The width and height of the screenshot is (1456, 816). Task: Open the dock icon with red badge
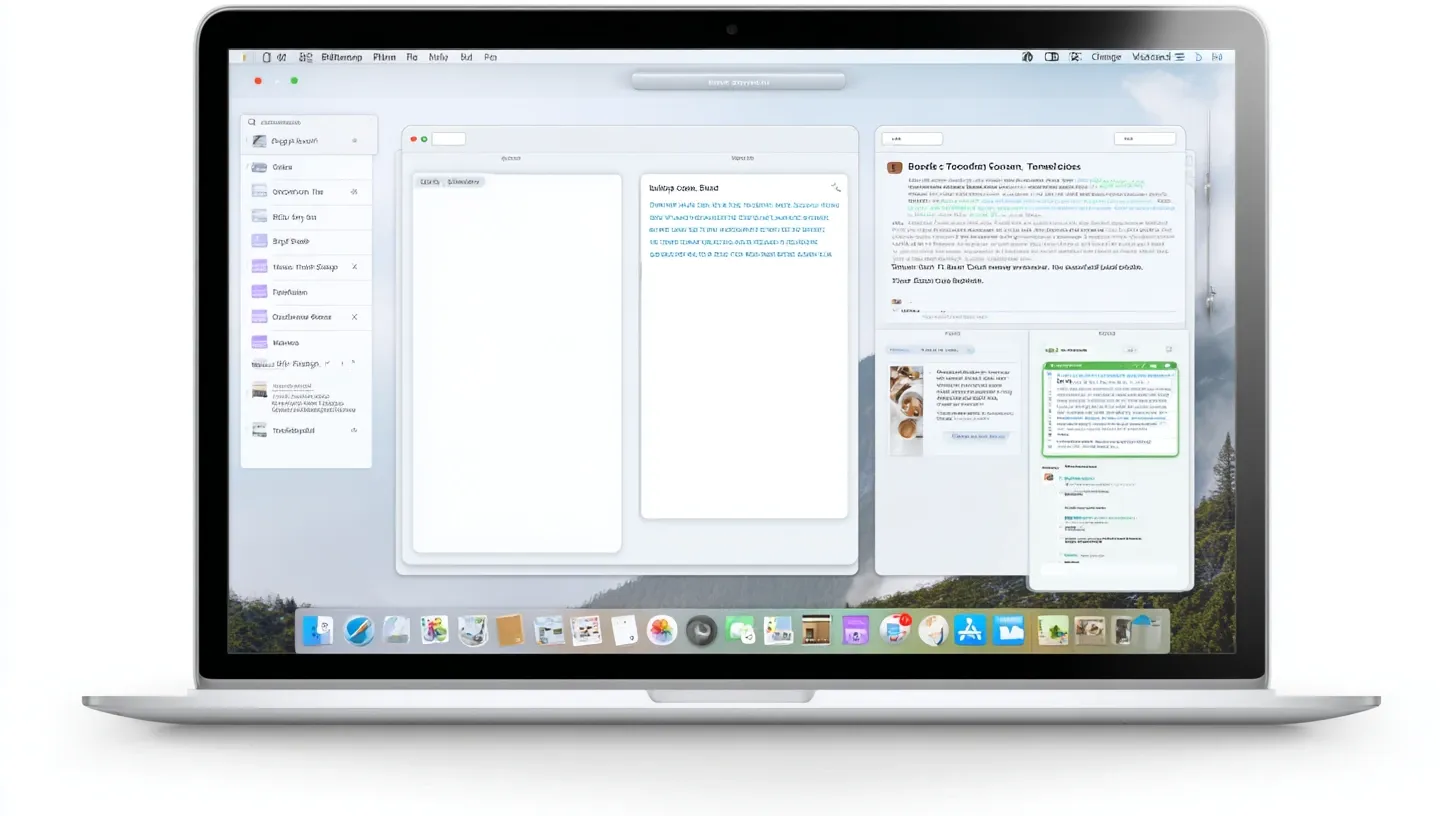tap(894, 629)
